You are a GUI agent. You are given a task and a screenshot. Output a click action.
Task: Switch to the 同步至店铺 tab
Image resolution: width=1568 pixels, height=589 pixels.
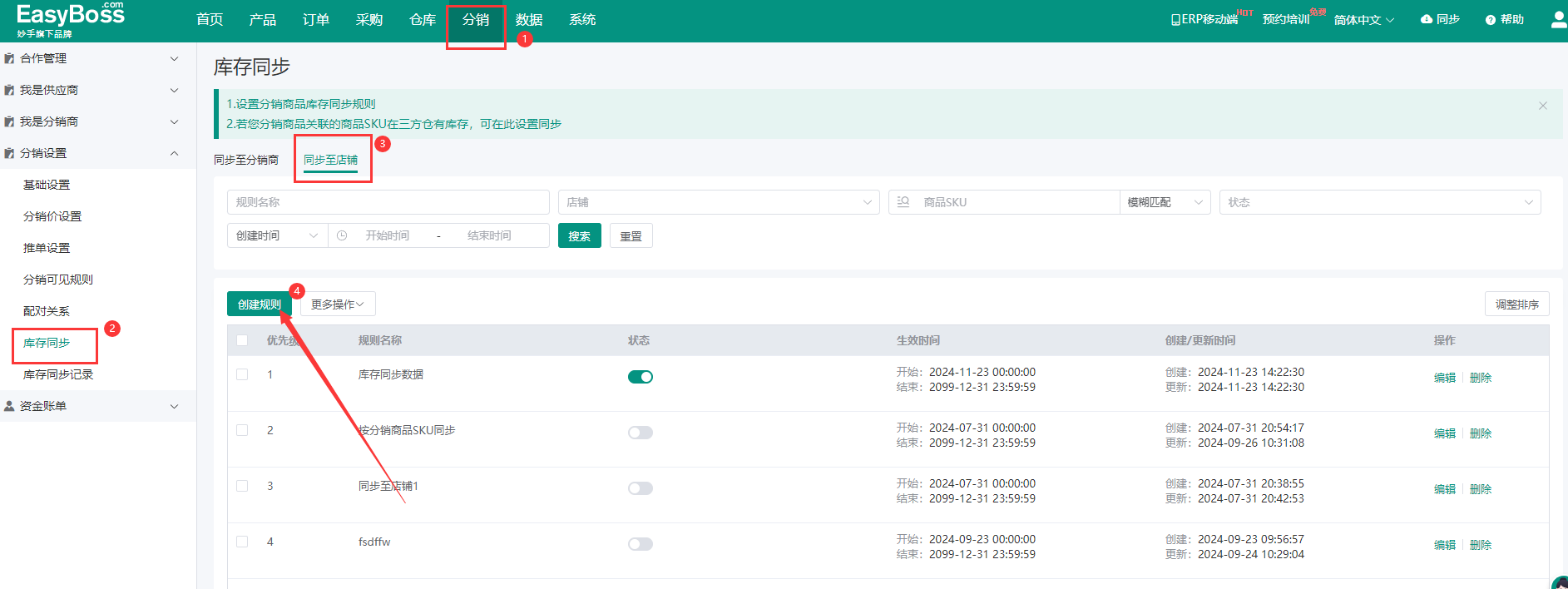[x=330, y=160]
